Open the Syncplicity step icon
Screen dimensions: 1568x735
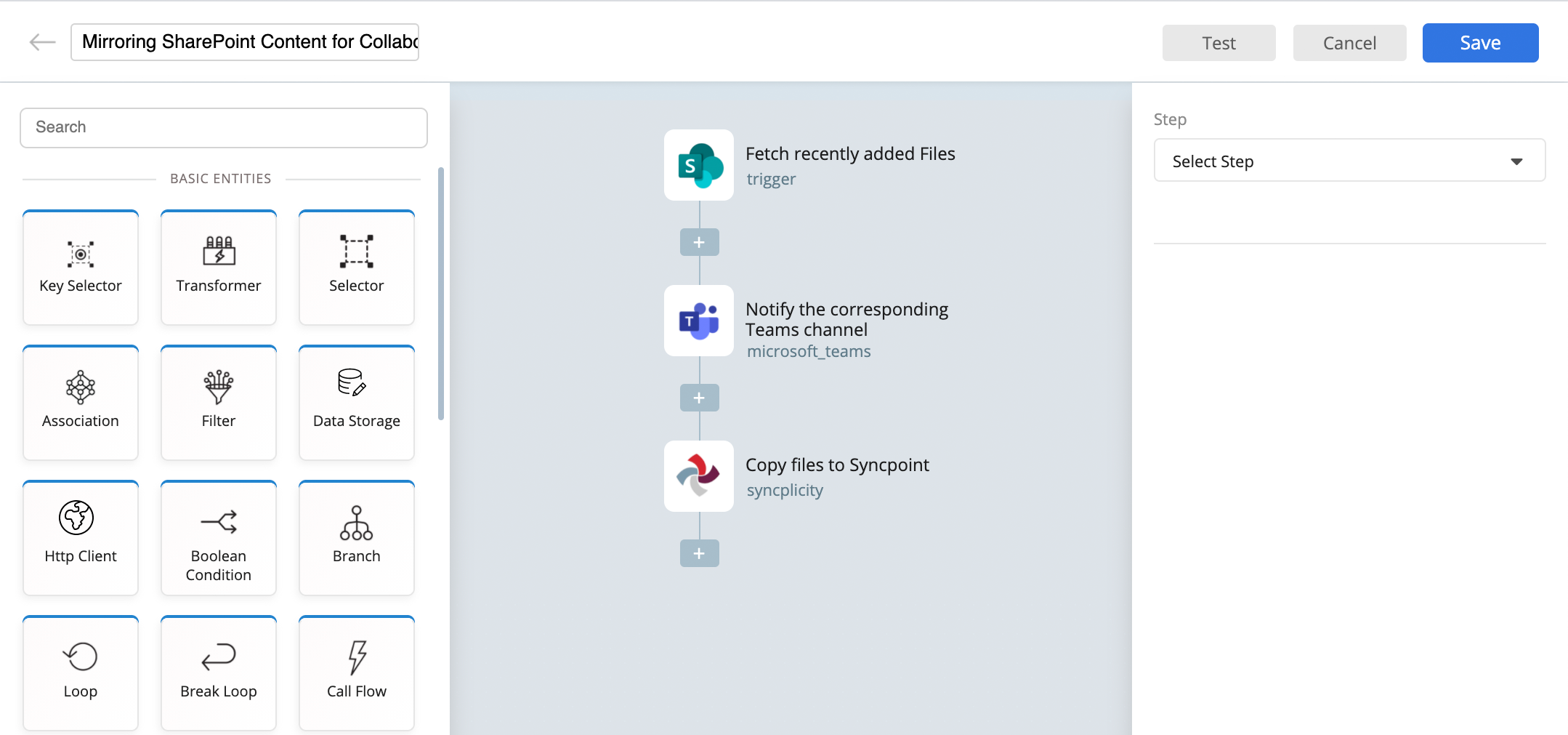(699, 476)
